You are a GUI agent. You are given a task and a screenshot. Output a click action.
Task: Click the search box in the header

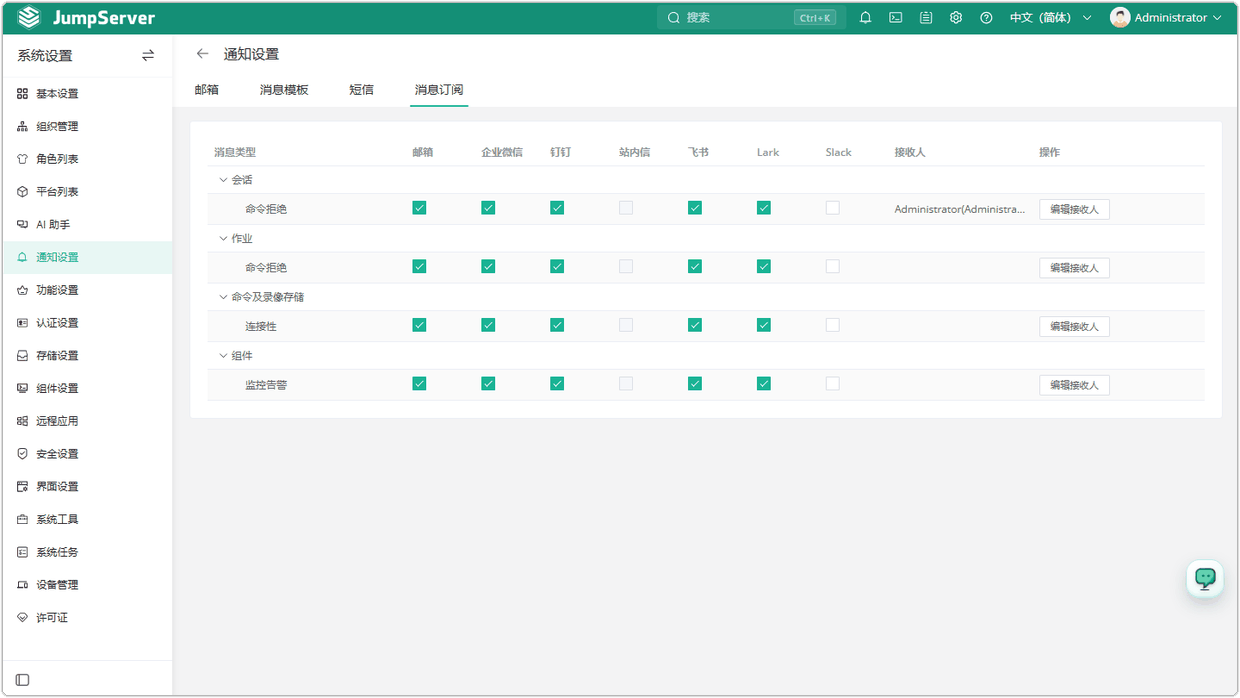tap(752, 18)
